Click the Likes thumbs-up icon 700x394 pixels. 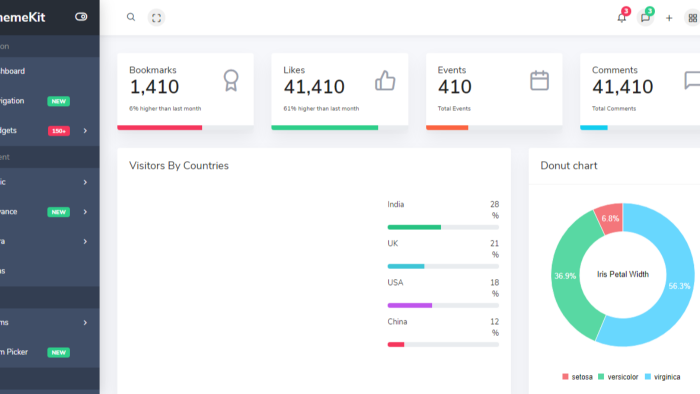[385, 80]
